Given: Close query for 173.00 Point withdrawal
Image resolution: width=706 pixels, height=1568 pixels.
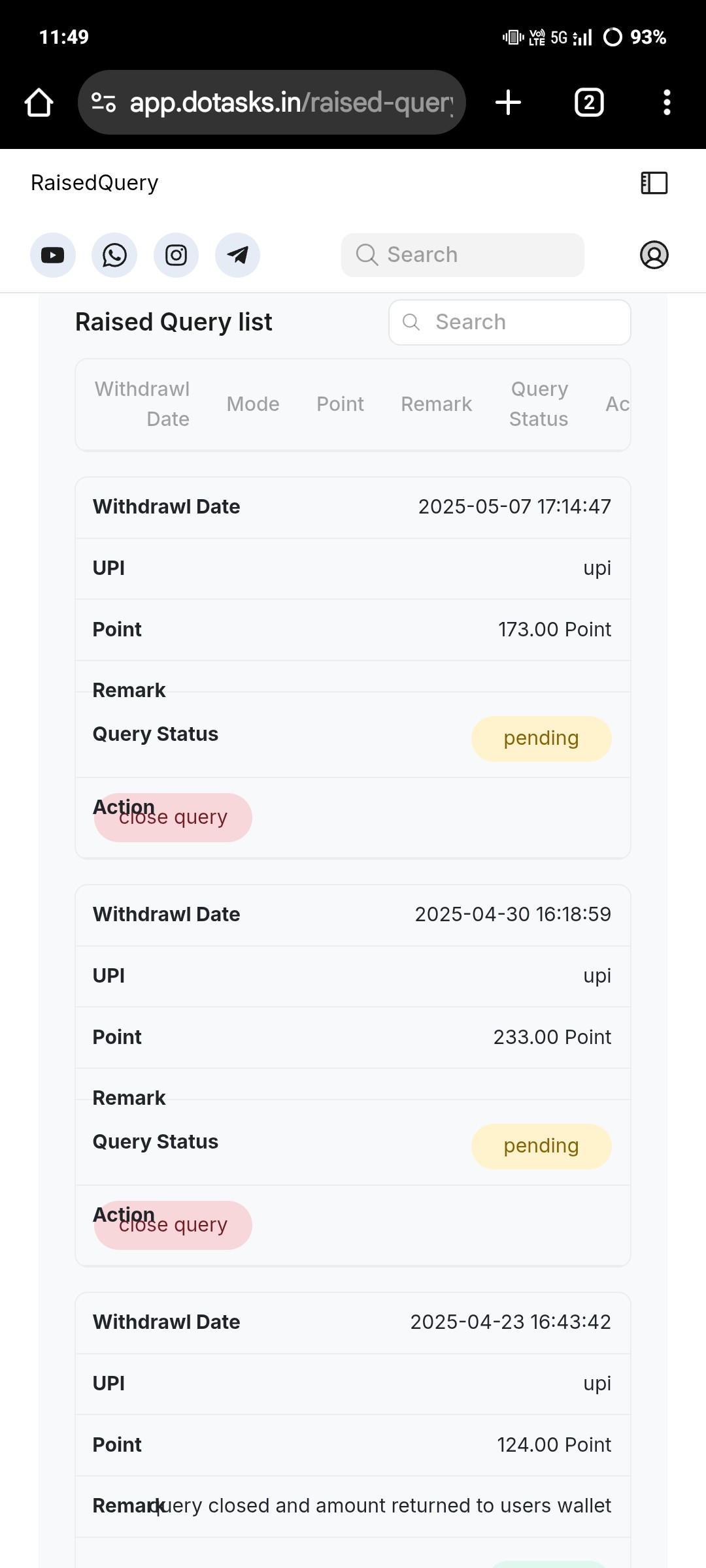Looking at the screenshot, I should point(173,817).
